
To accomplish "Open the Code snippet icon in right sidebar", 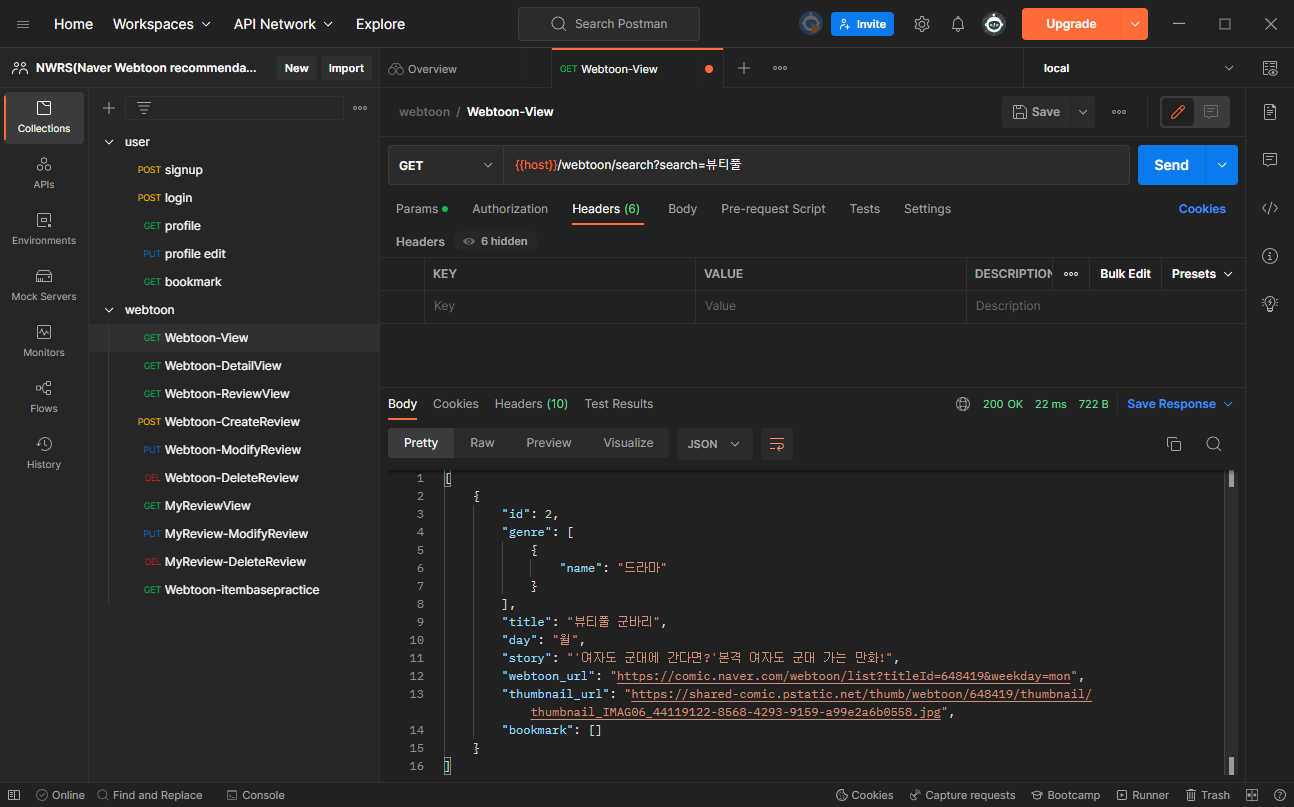I will (1270, 208).
